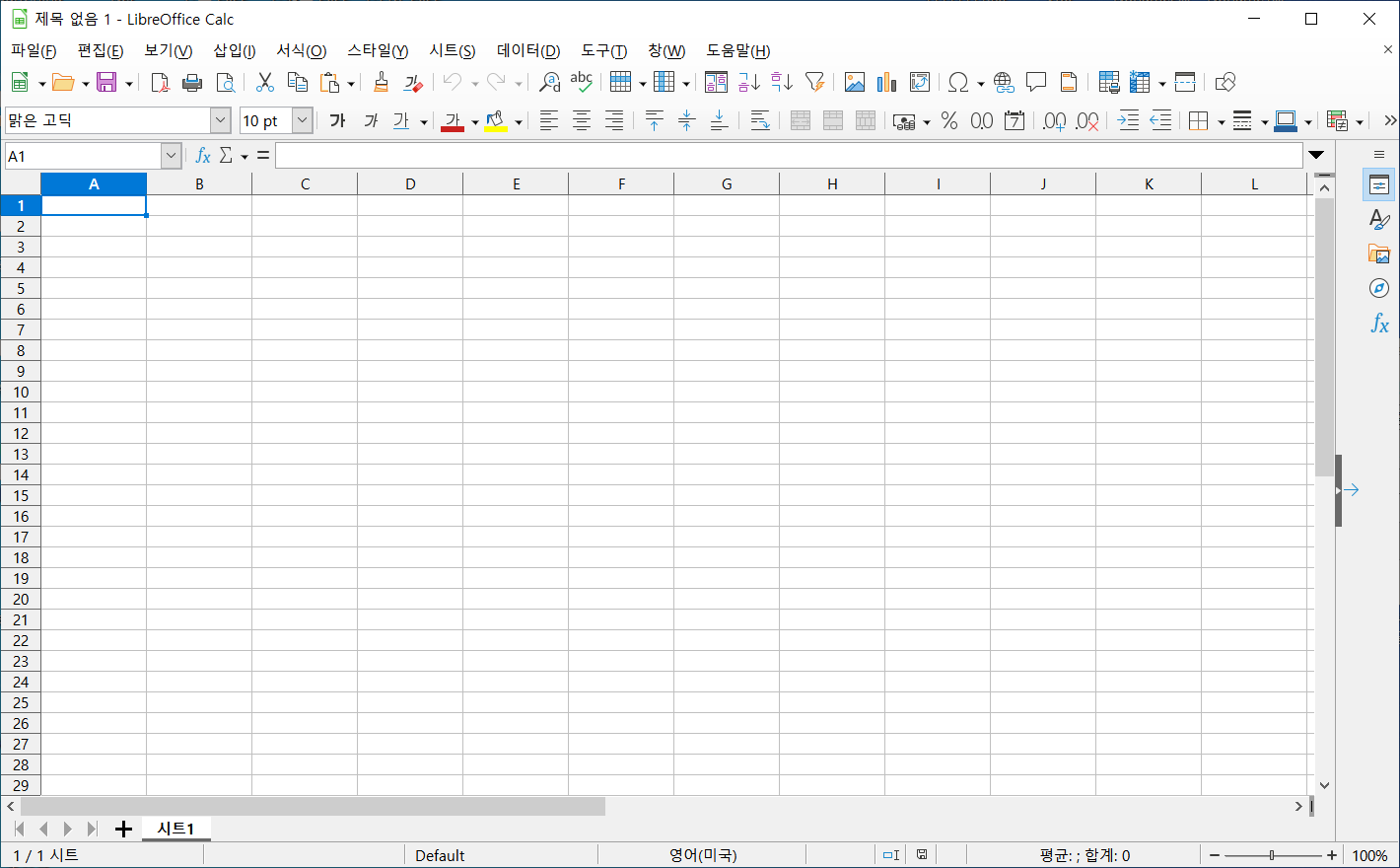Image resolution: width=1400 pixels, height=868 pixels.
Task: Click the zoom slider handle
Action: tap(1272, 855)
